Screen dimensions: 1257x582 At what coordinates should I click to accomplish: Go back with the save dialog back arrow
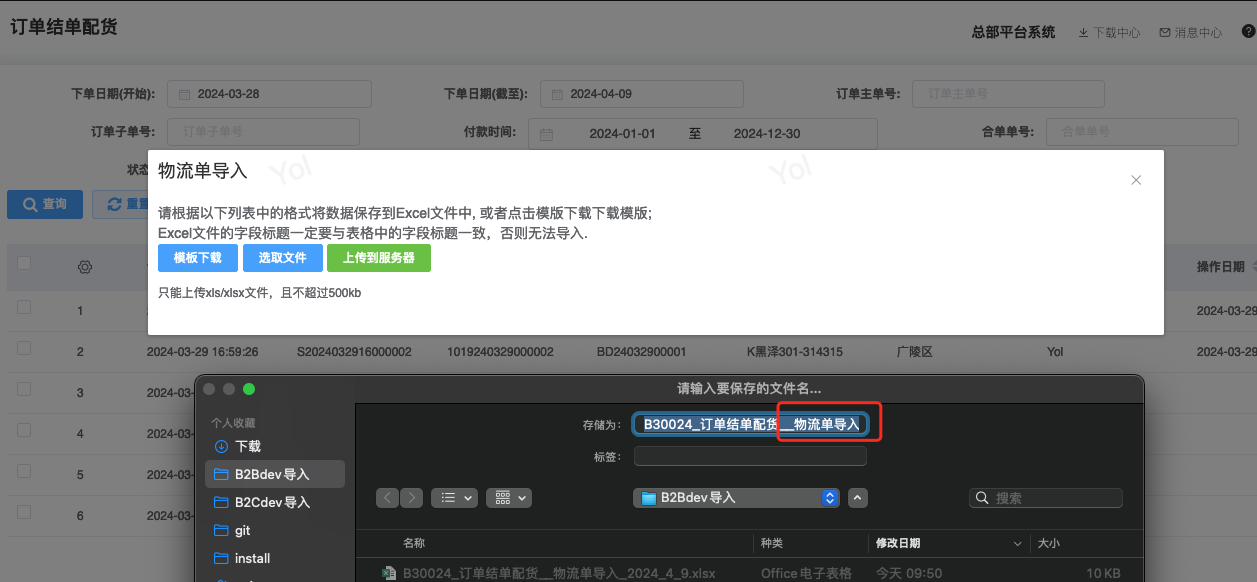coord(388,498)
